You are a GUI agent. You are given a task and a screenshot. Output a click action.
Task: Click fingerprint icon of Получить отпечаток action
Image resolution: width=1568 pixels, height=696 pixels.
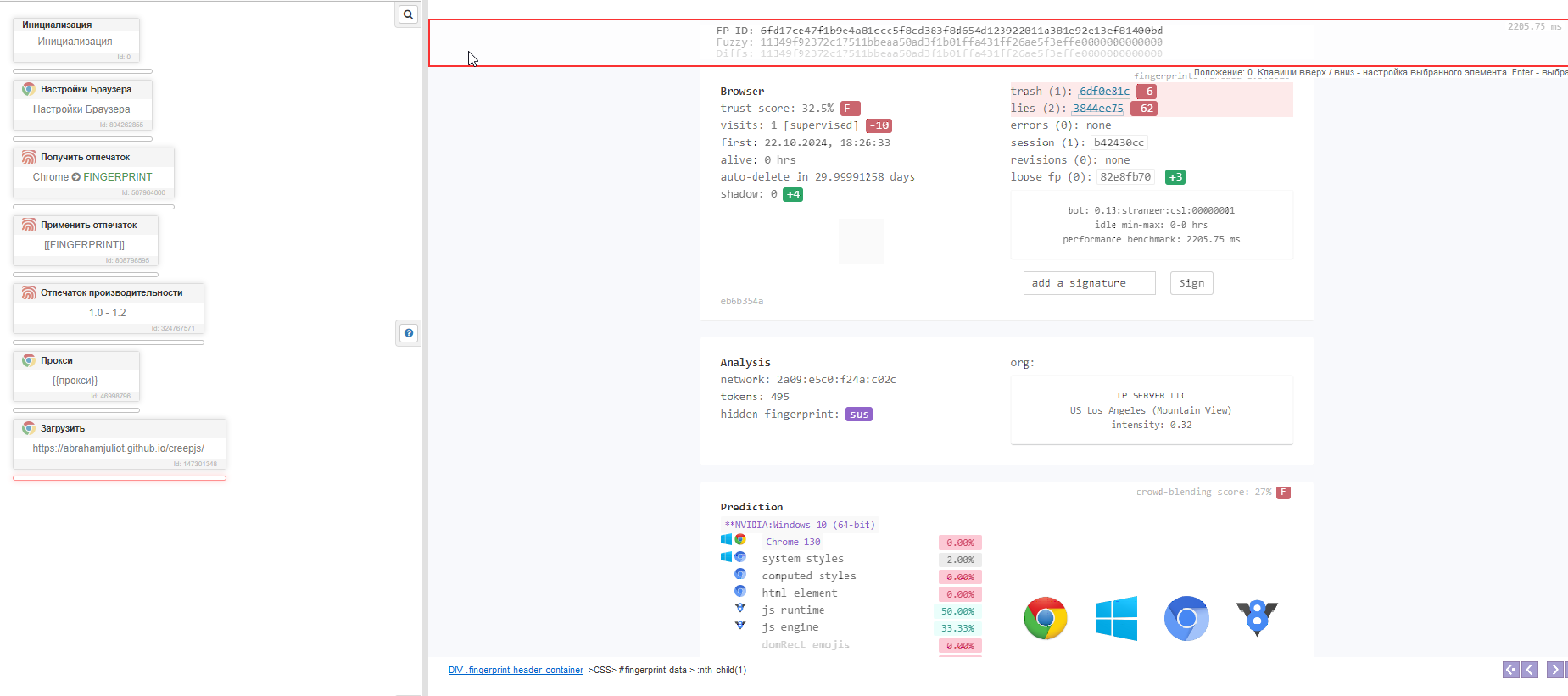(x=29, y=157)
